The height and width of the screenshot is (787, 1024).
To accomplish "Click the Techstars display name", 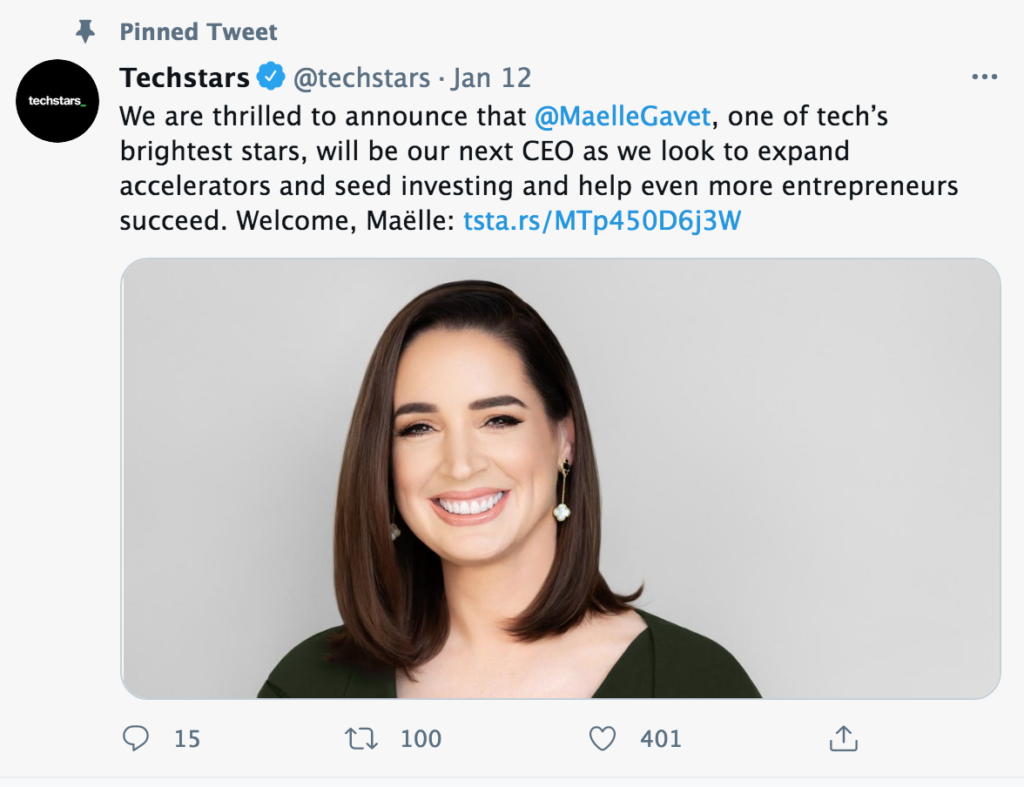I will click(x=184, y=77).
